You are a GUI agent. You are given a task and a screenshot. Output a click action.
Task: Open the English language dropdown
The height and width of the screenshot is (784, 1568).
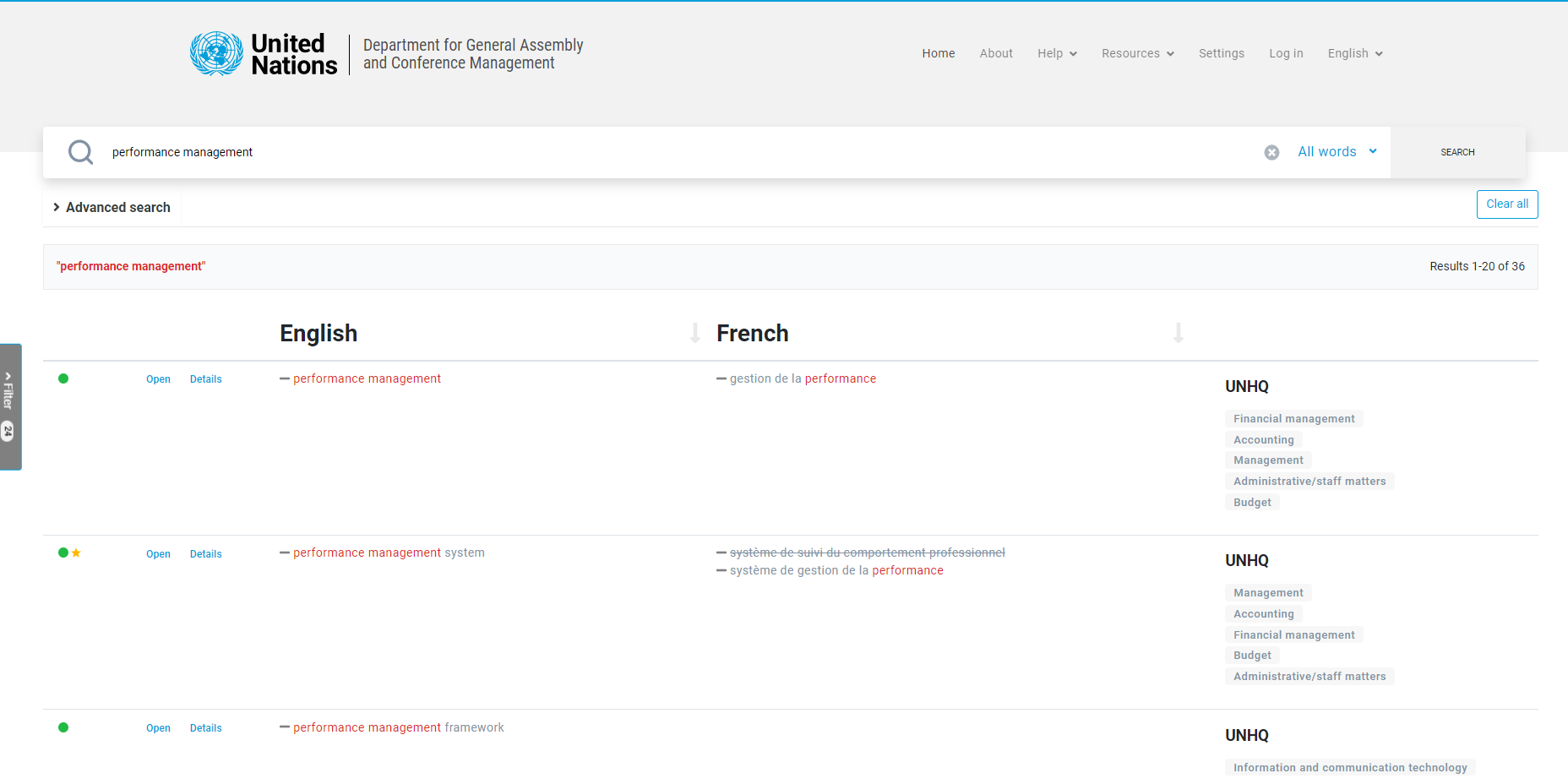click(x=1354, y=53)
